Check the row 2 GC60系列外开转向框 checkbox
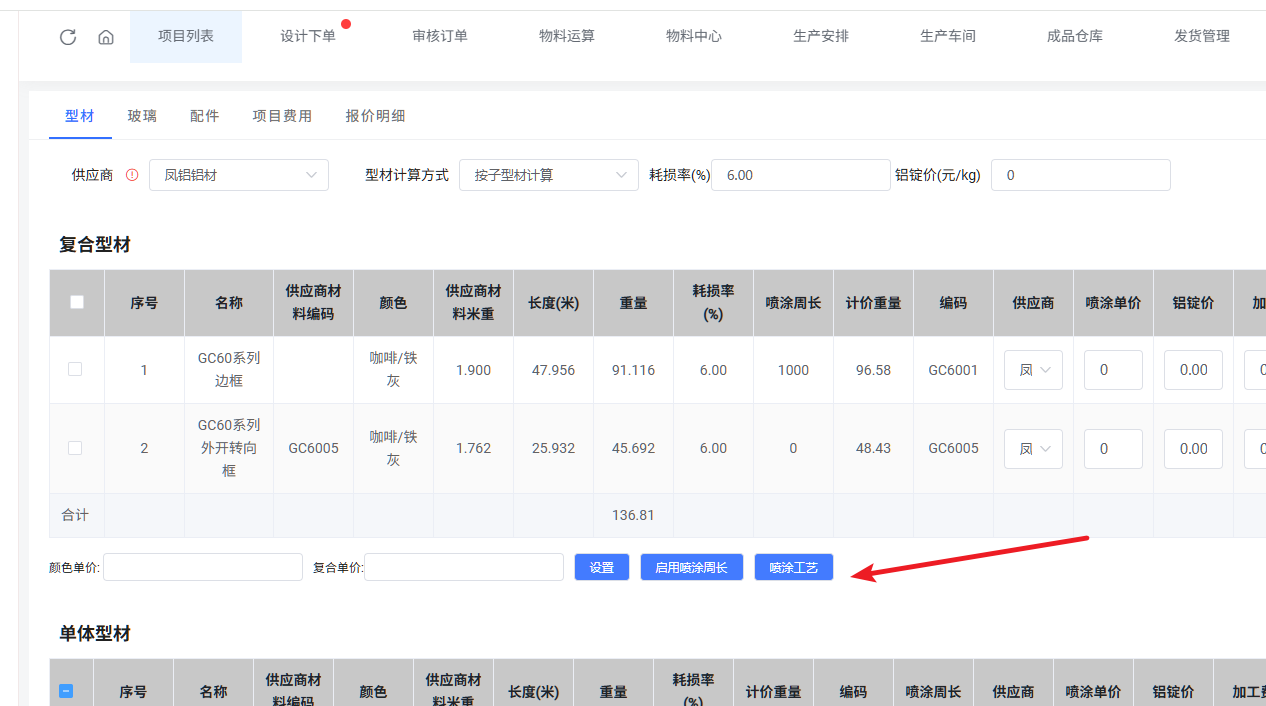This screenshot has width=1266, height=706. 75,448
